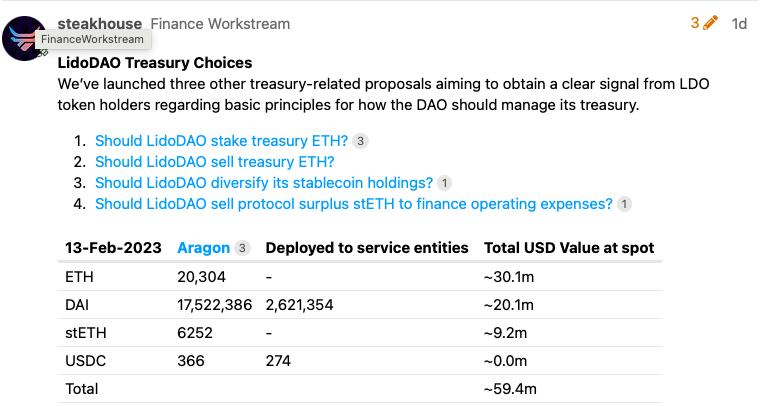This screenshot has width=764, height=406.
Task: Click the orange pencil edit icon
Action: coord(710,23)
